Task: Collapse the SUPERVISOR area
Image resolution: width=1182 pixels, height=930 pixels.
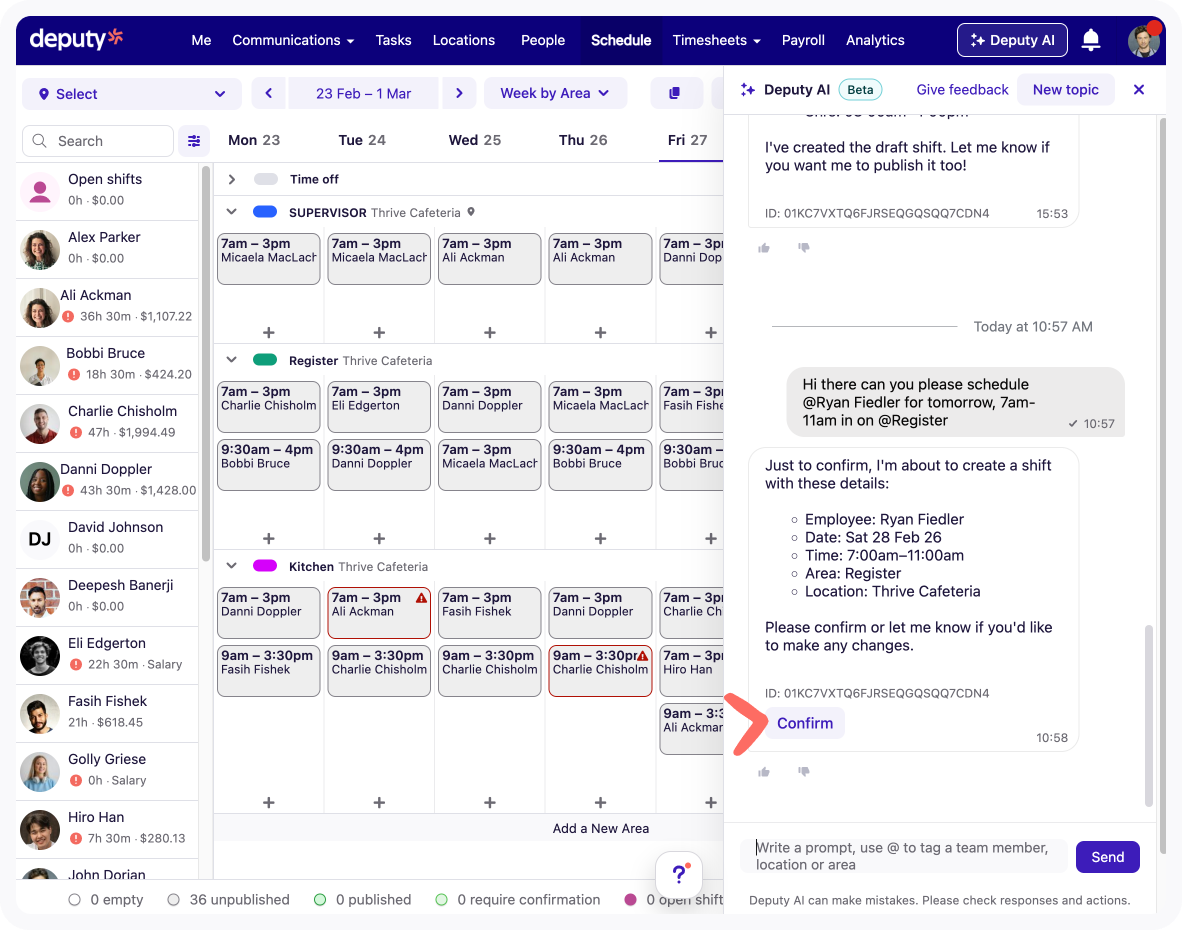Action: [232, 212]
